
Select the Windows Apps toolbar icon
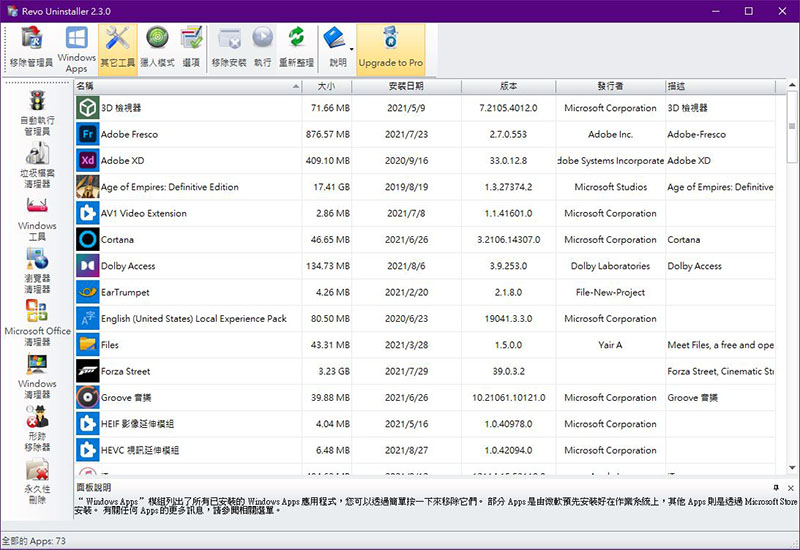77,48
